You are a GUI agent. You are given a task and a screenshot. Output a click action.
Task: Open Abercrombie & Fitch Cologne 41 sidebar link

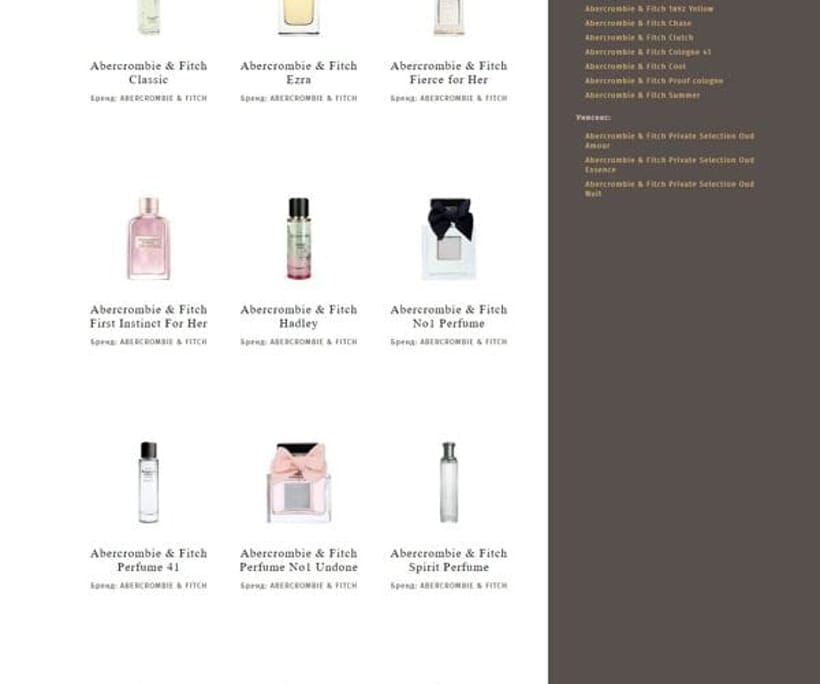[x=648, y=52]
